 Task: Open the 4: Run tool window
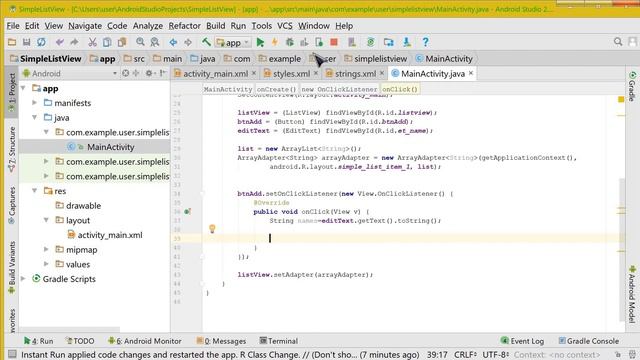[x=38, y=341]
